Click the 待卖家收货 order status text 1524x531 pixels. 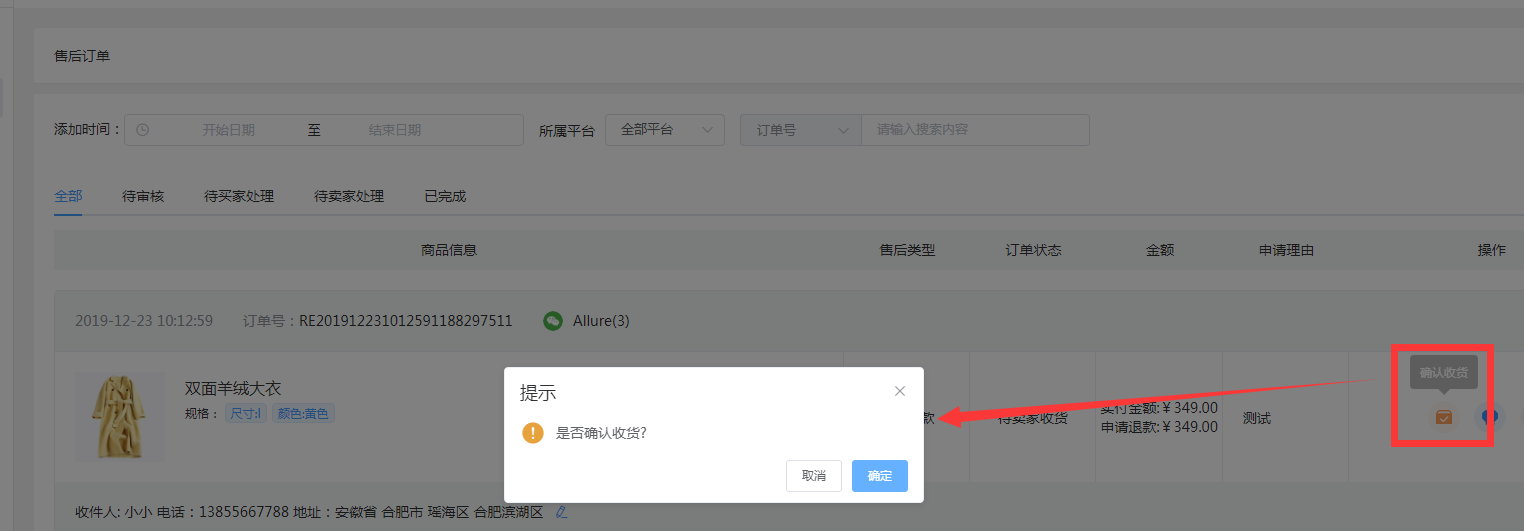point(1033,418)
